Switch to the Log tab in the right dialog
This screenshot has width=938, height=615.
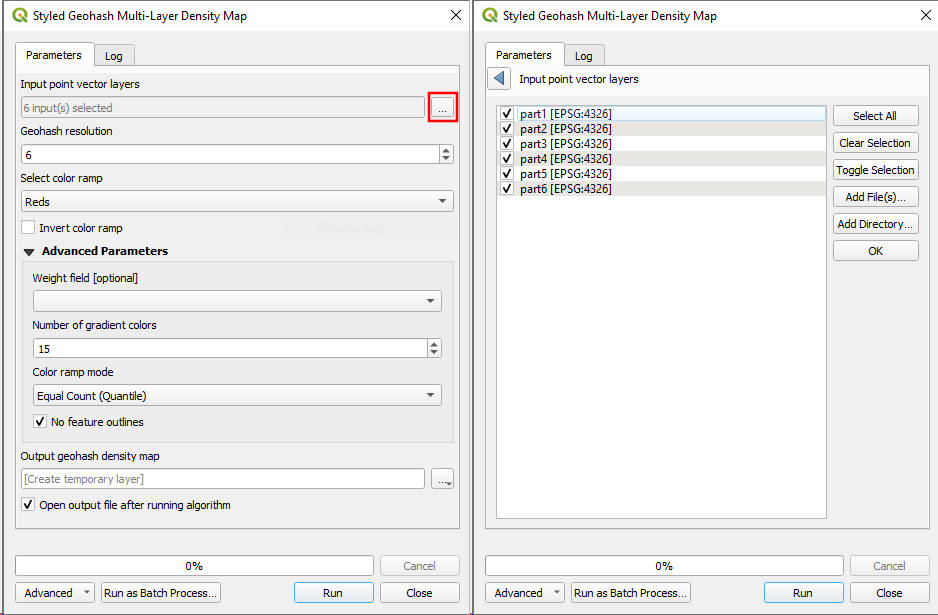(584, 56)
